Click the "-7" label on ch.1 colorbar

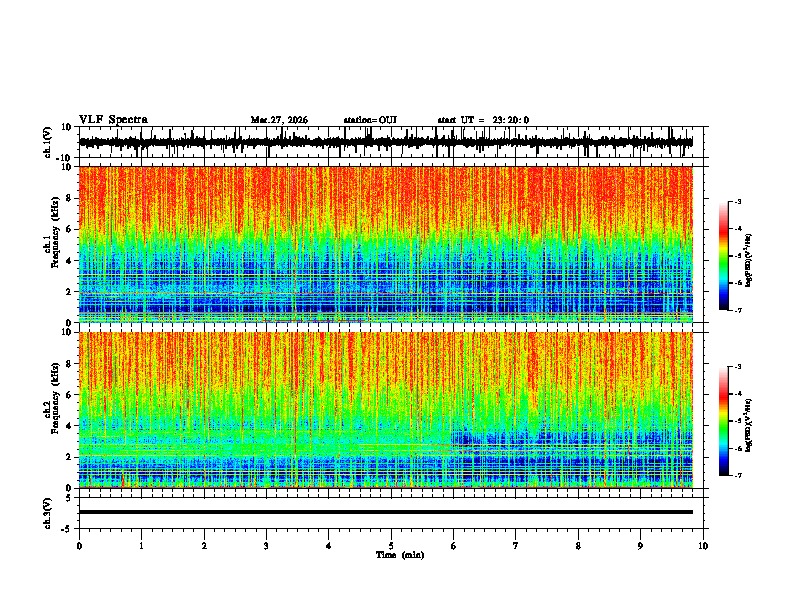click(x=738, y=310)
